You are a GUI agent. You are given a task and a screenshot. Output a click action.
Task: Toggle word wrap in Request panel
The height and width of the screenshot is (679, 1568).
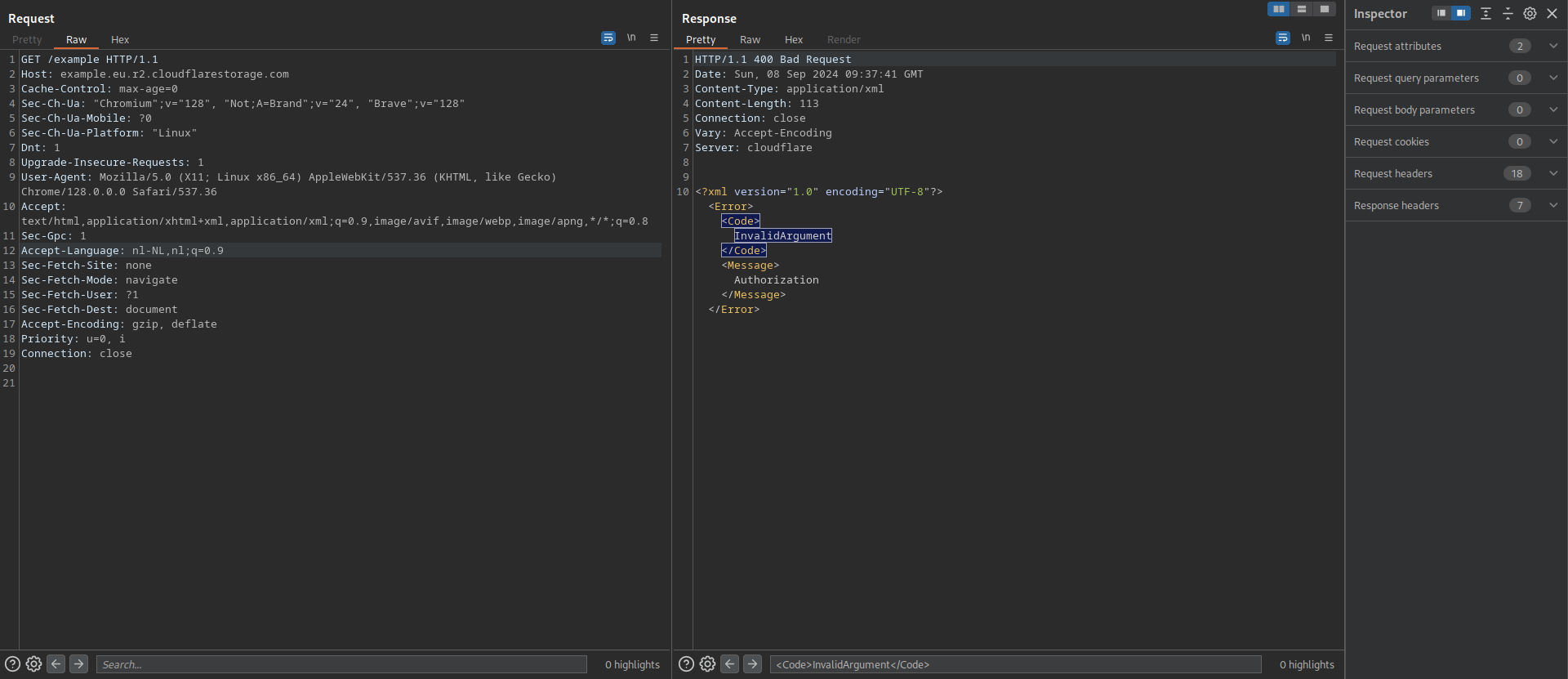click(x=608, y=38)
